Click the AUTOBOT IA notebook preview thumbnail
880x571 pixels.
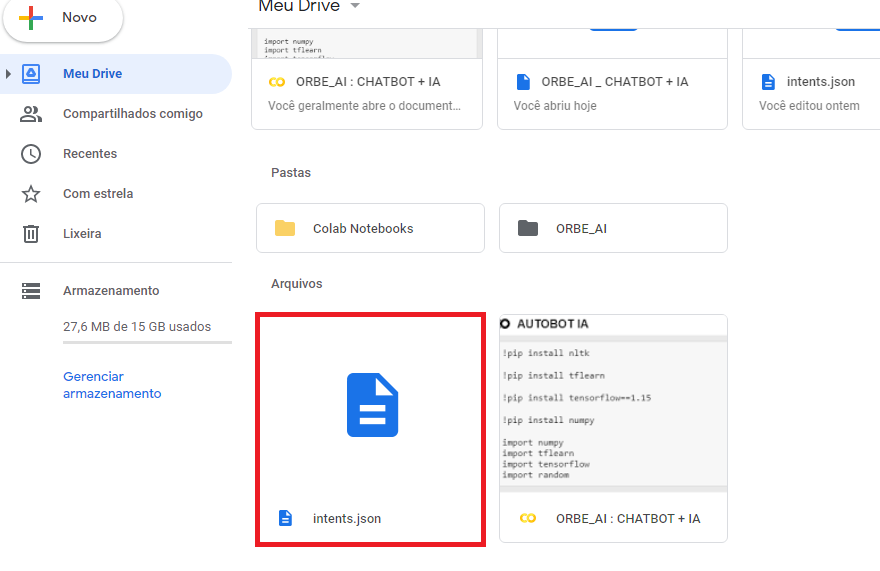(x=613, y=404)
